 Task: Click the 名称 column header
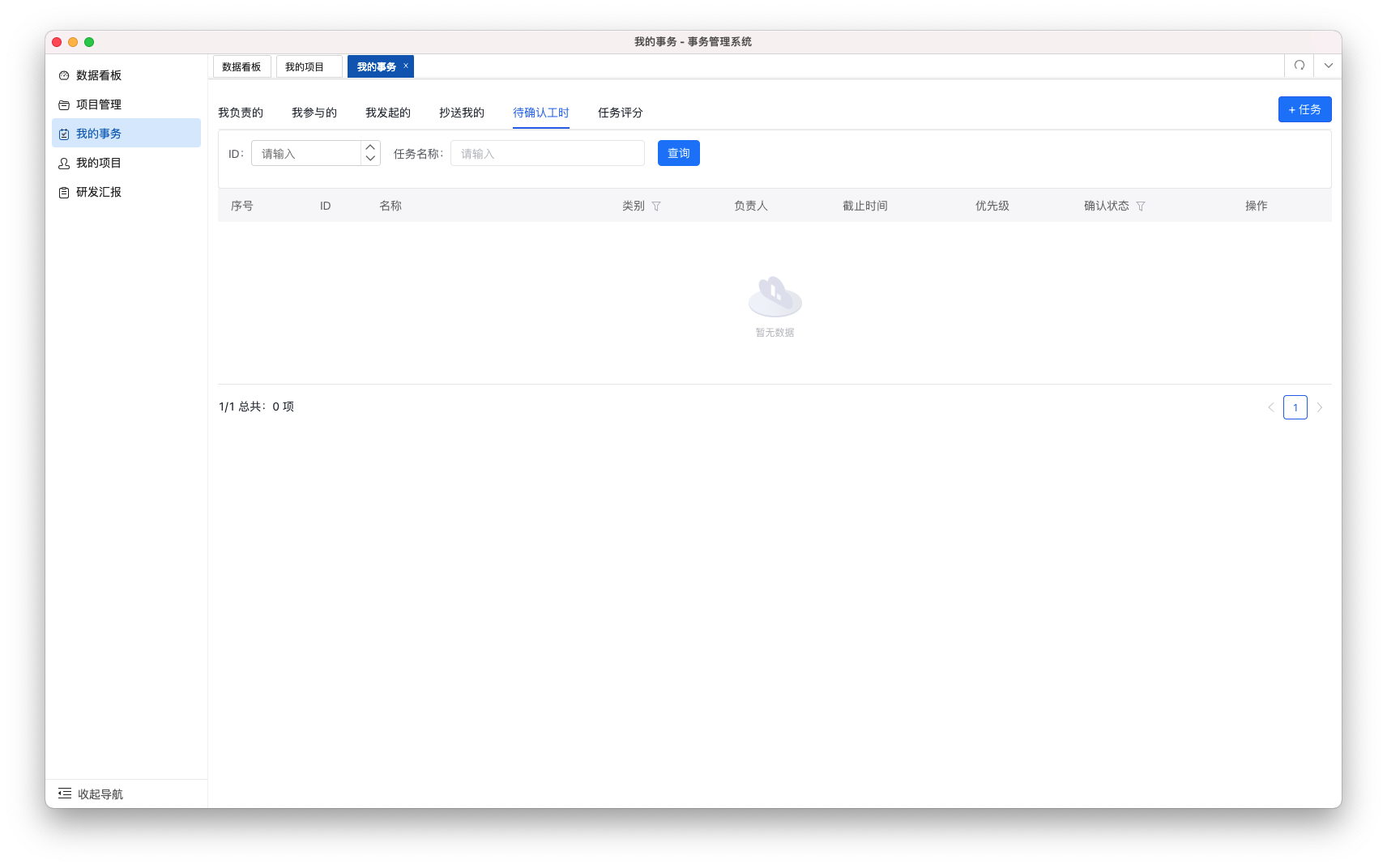coord(390,206)
